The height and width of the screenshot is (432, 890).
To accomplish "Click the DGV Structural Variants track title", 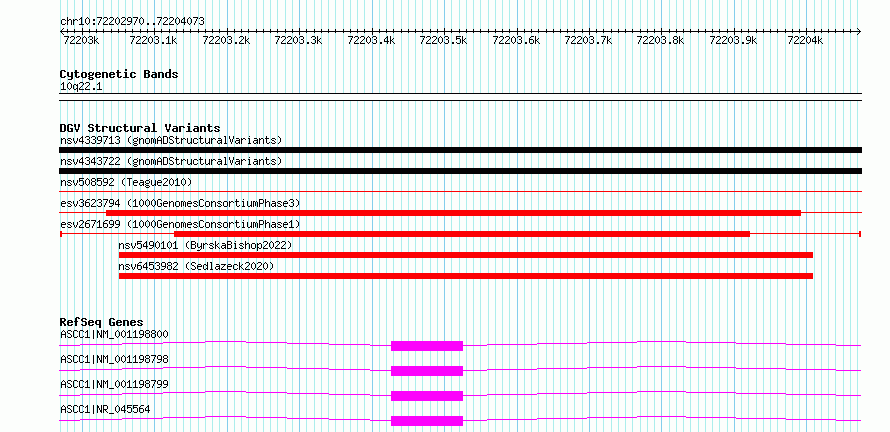I will coord(140,128).
